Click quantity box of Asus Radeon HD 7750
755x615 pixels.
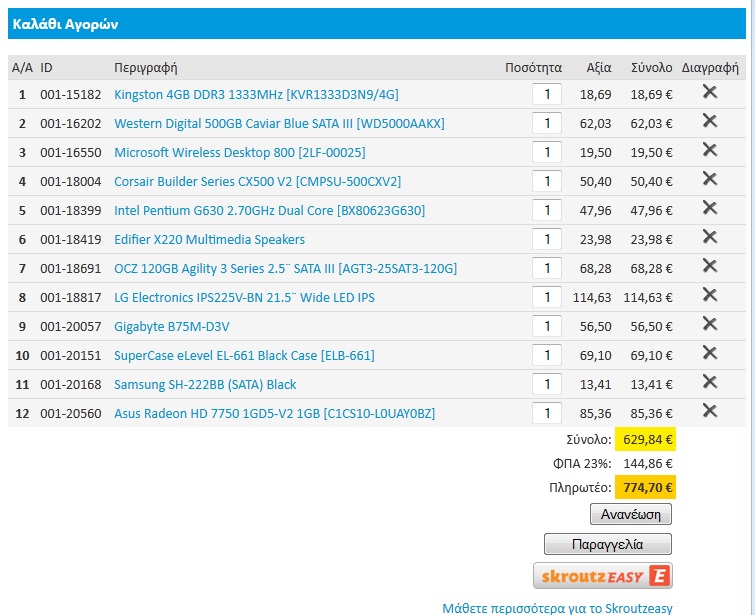pos(547,413)
